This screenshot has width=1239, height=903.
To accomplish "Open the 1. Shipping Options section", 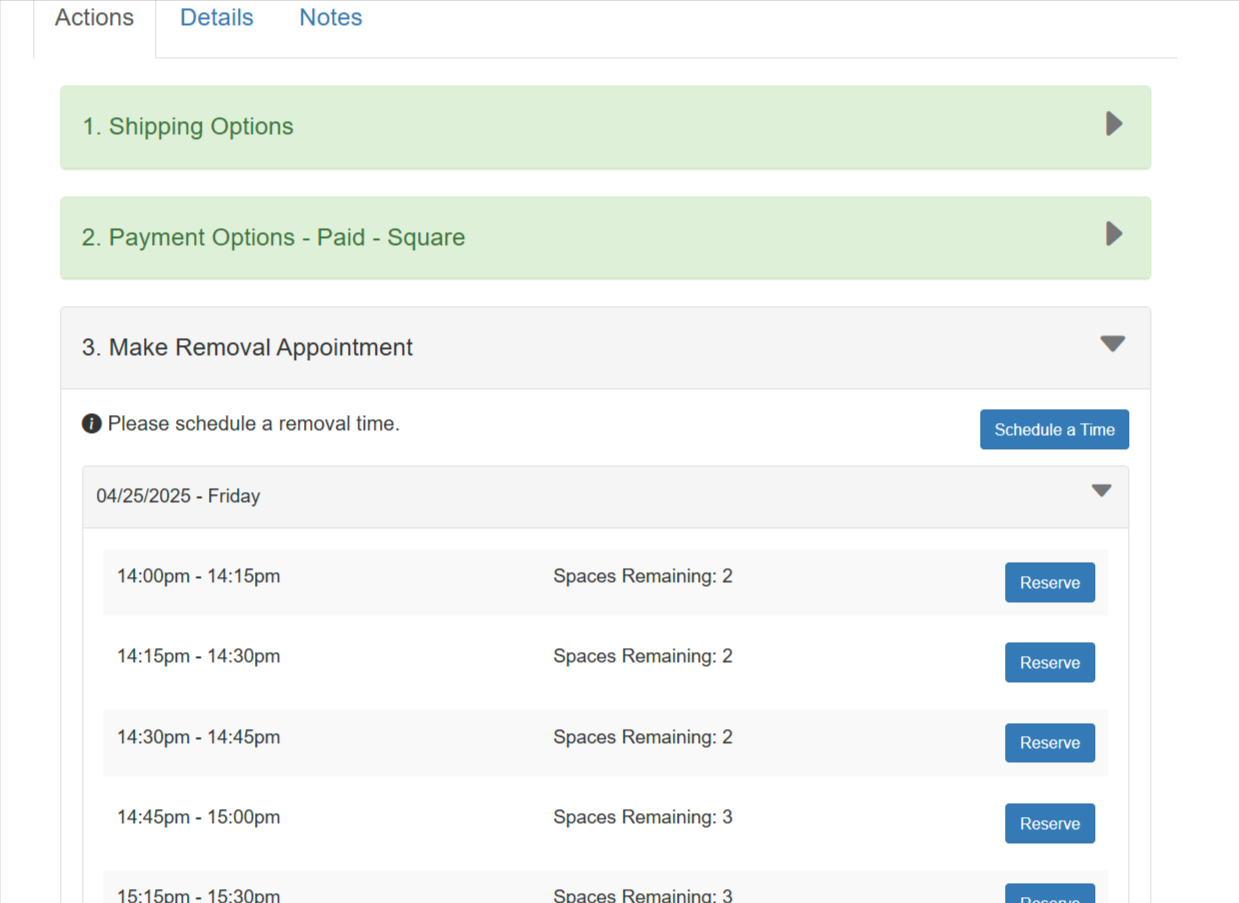I will [x=188, y=127].
